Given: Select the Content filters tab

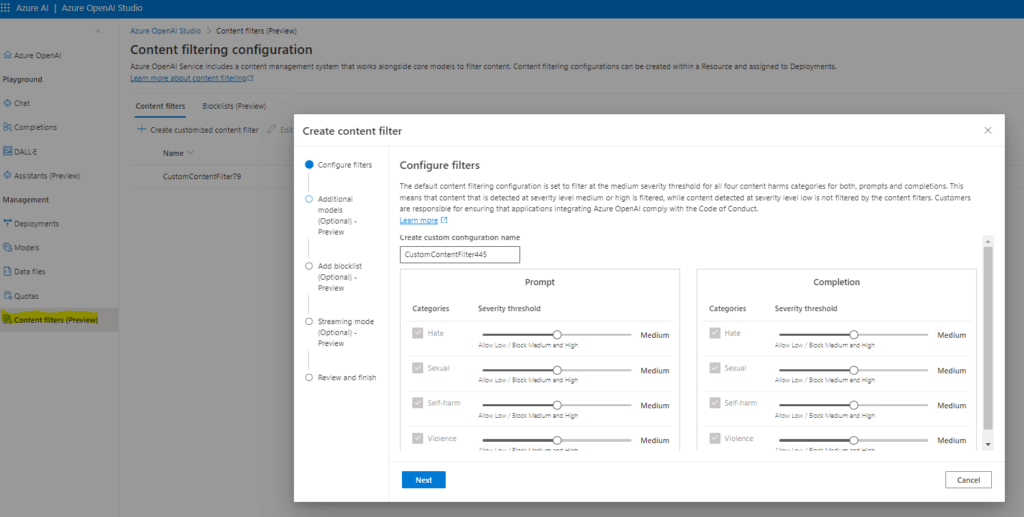Looking at the screenshot, I should [160, 105].
